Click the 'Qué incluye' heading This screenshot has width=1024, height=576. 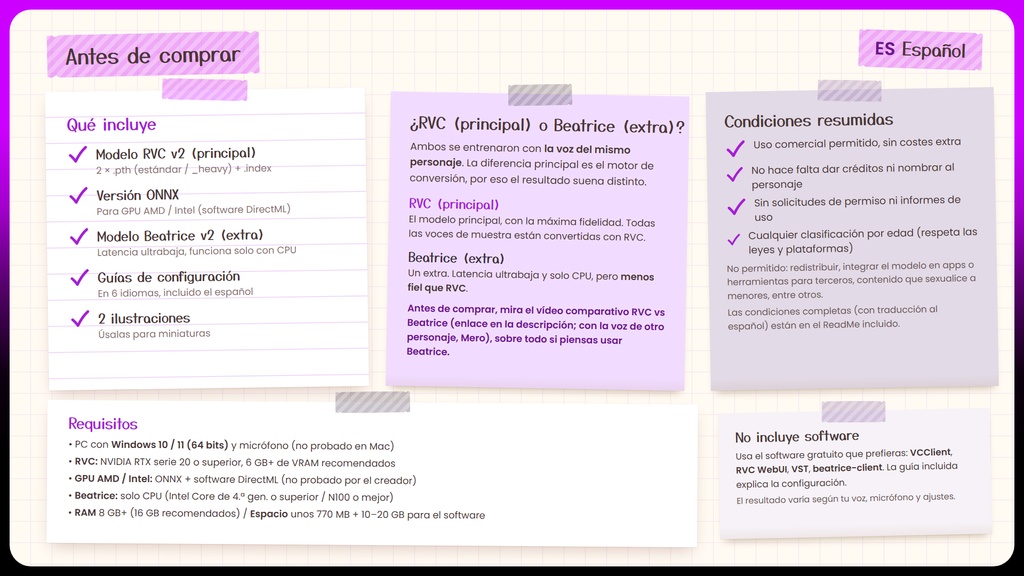pyautogui.click(x=111, y=125)
